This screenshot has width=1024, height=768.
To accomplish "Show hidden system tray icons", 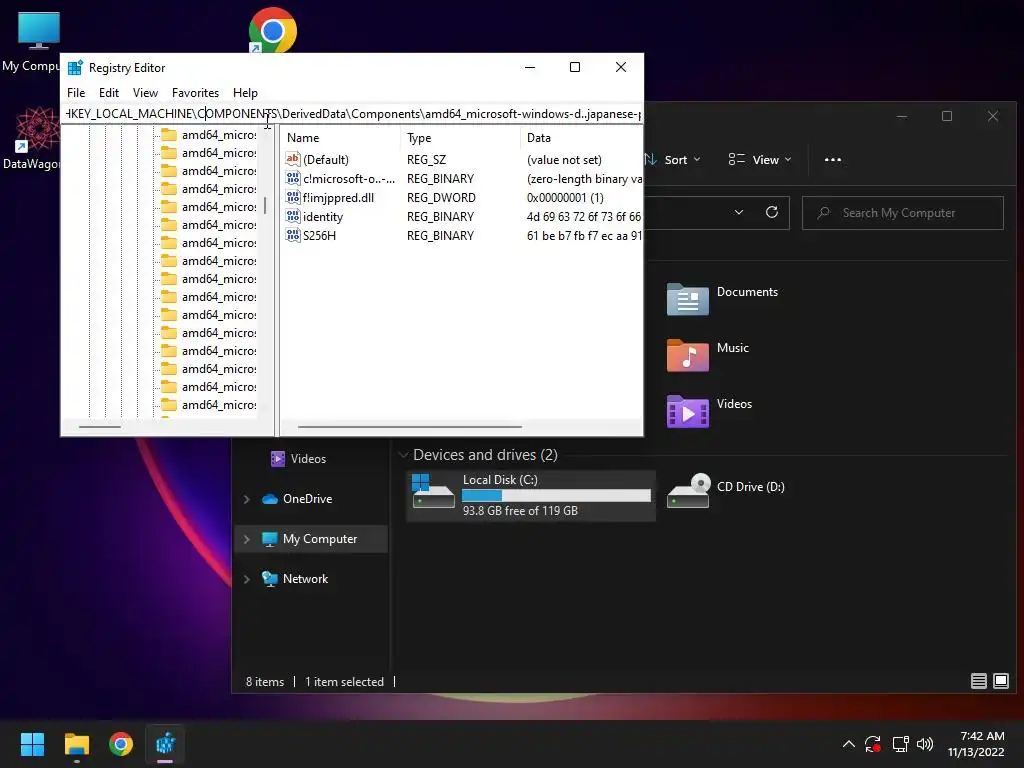I will point(848,744).
